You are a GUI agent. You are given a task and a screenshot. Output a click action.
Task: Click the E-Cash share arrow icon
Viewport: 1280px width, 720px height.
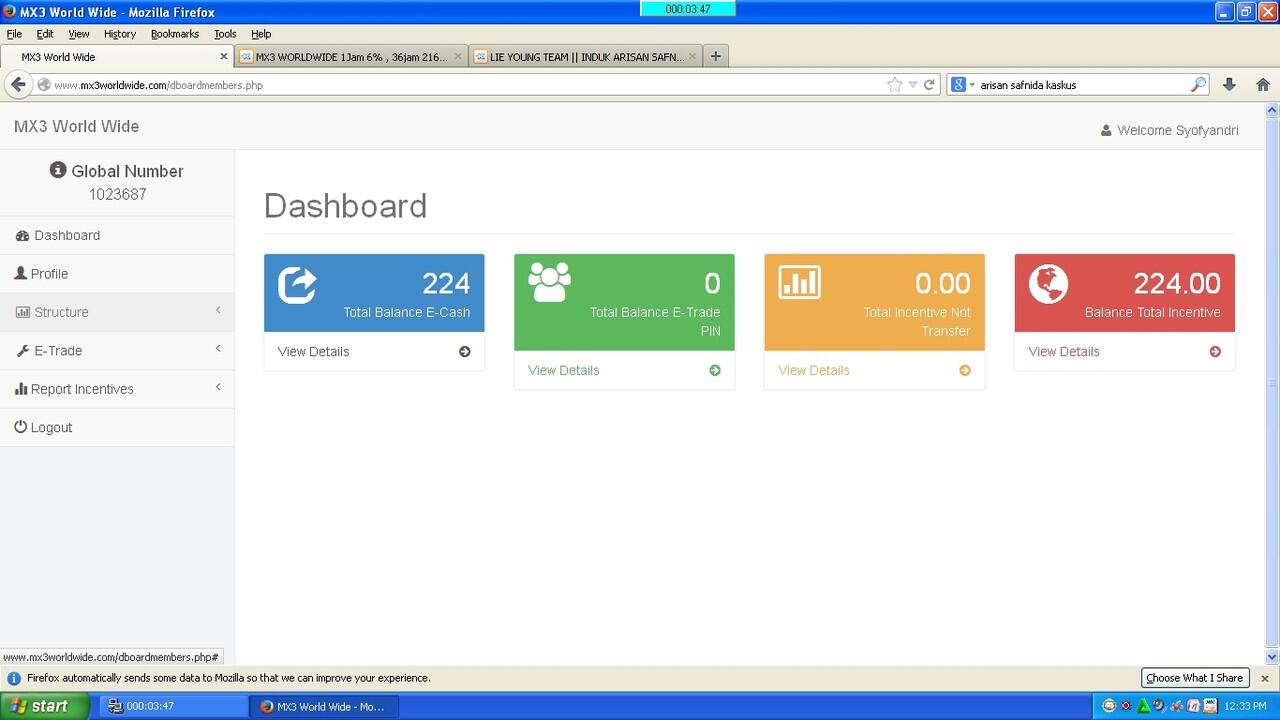(297, 284)
